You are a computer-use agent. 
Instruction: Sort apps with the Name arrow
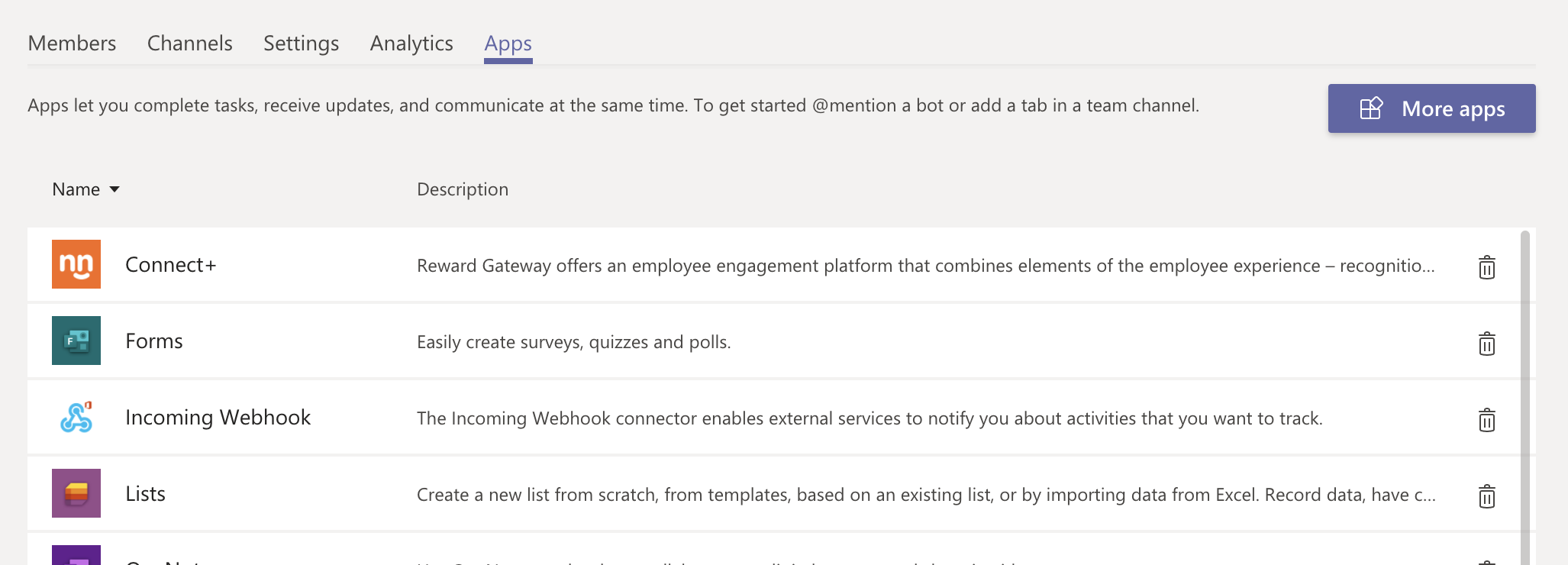[x=115, y=189]
